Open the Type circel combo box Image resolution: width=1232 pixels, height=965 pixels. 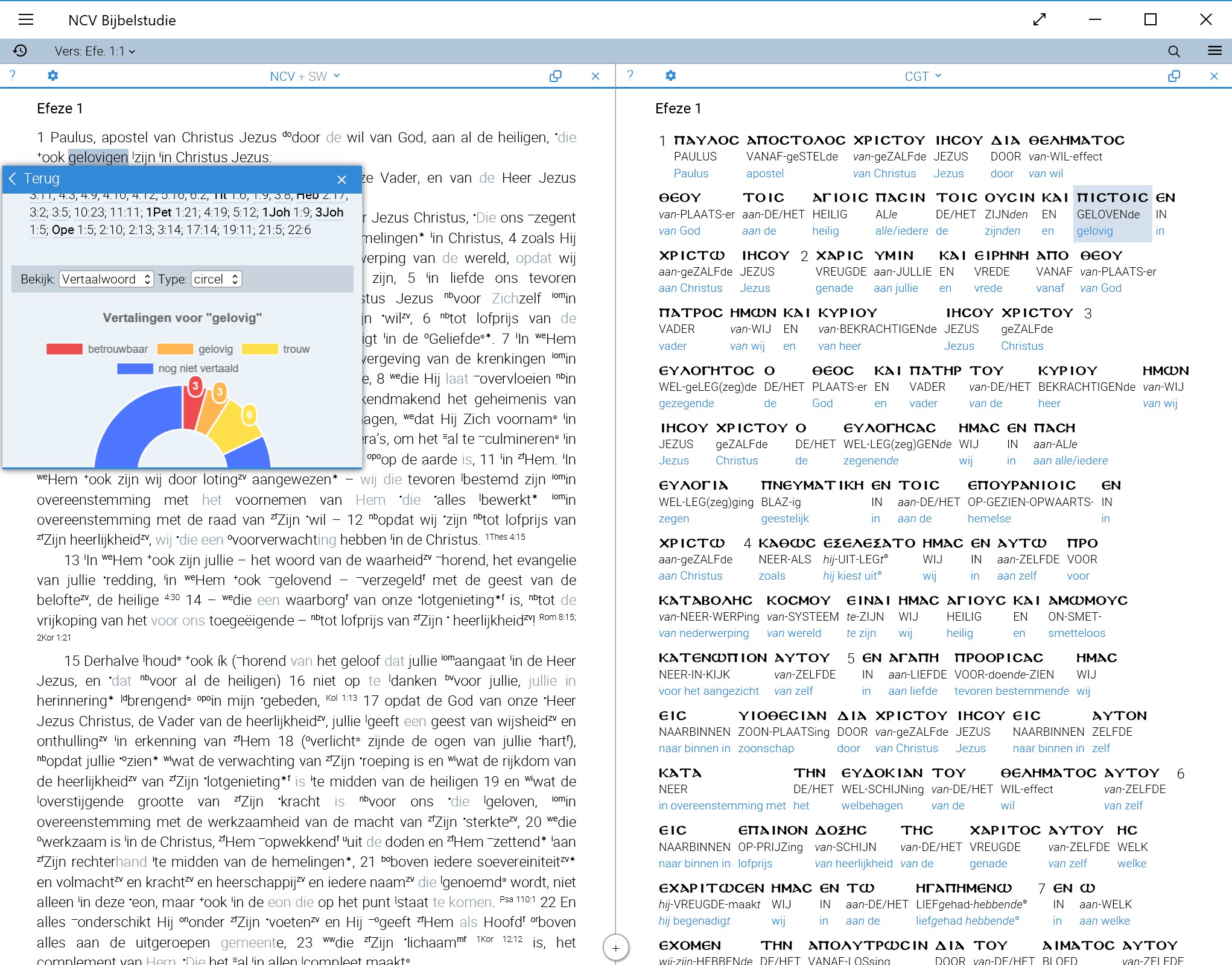pos(216,279)
